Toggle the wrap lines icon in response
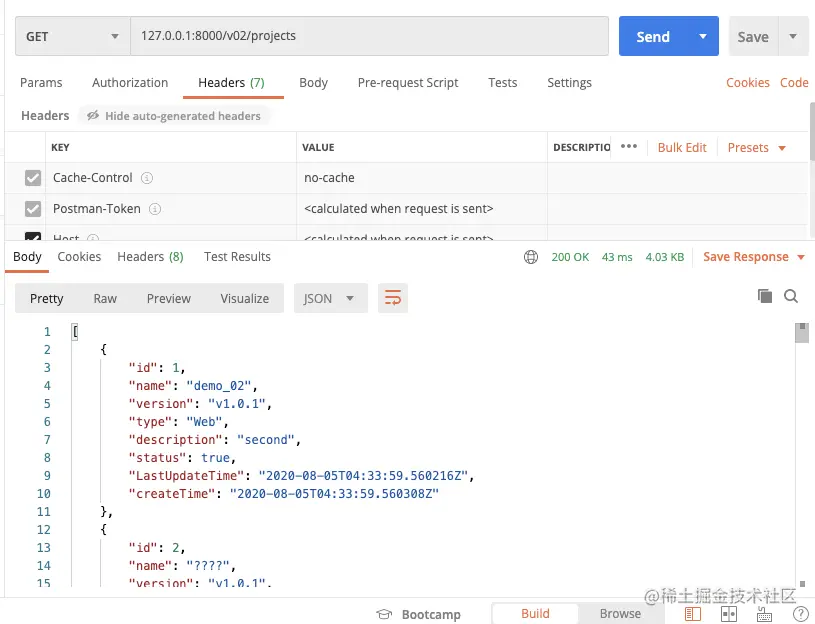Screen dimensions: 815x624 point(393,298)
